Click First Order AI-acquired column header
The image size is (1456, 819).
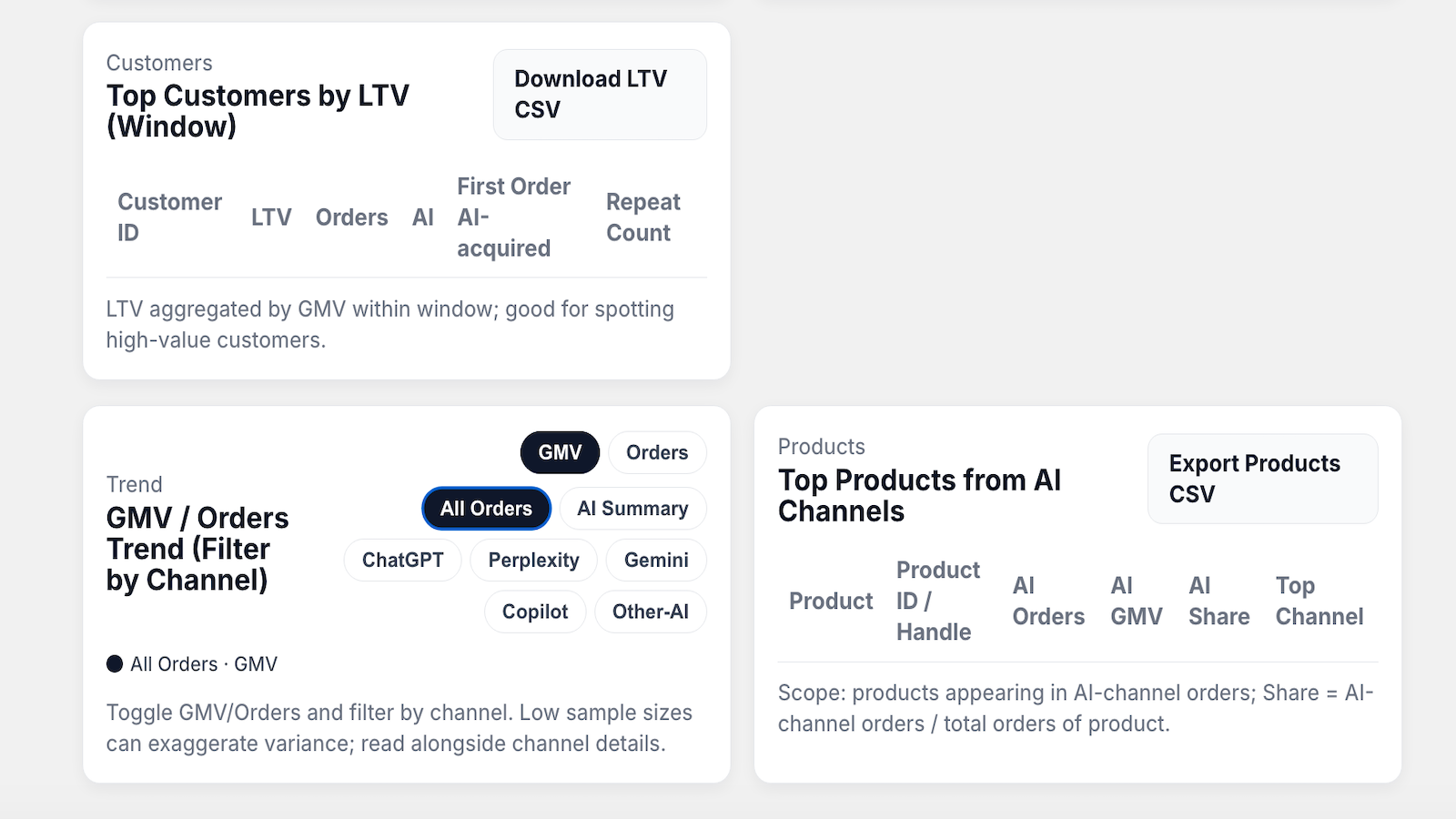pyautogui.click(x=514, y=217)
